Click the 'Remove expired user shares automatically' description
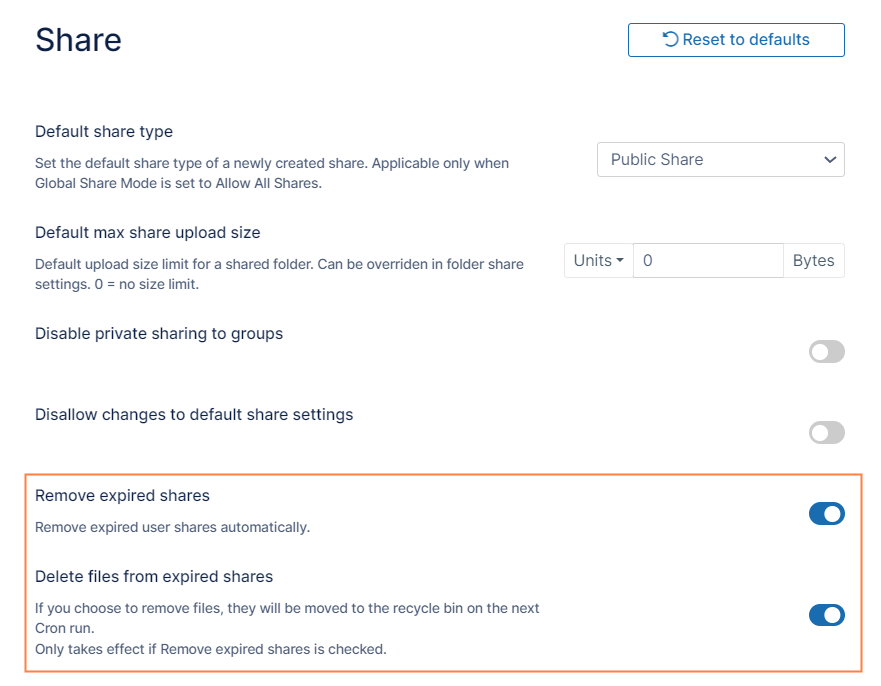Viewport: 881px width, 686px height. [x=172, y=527]
